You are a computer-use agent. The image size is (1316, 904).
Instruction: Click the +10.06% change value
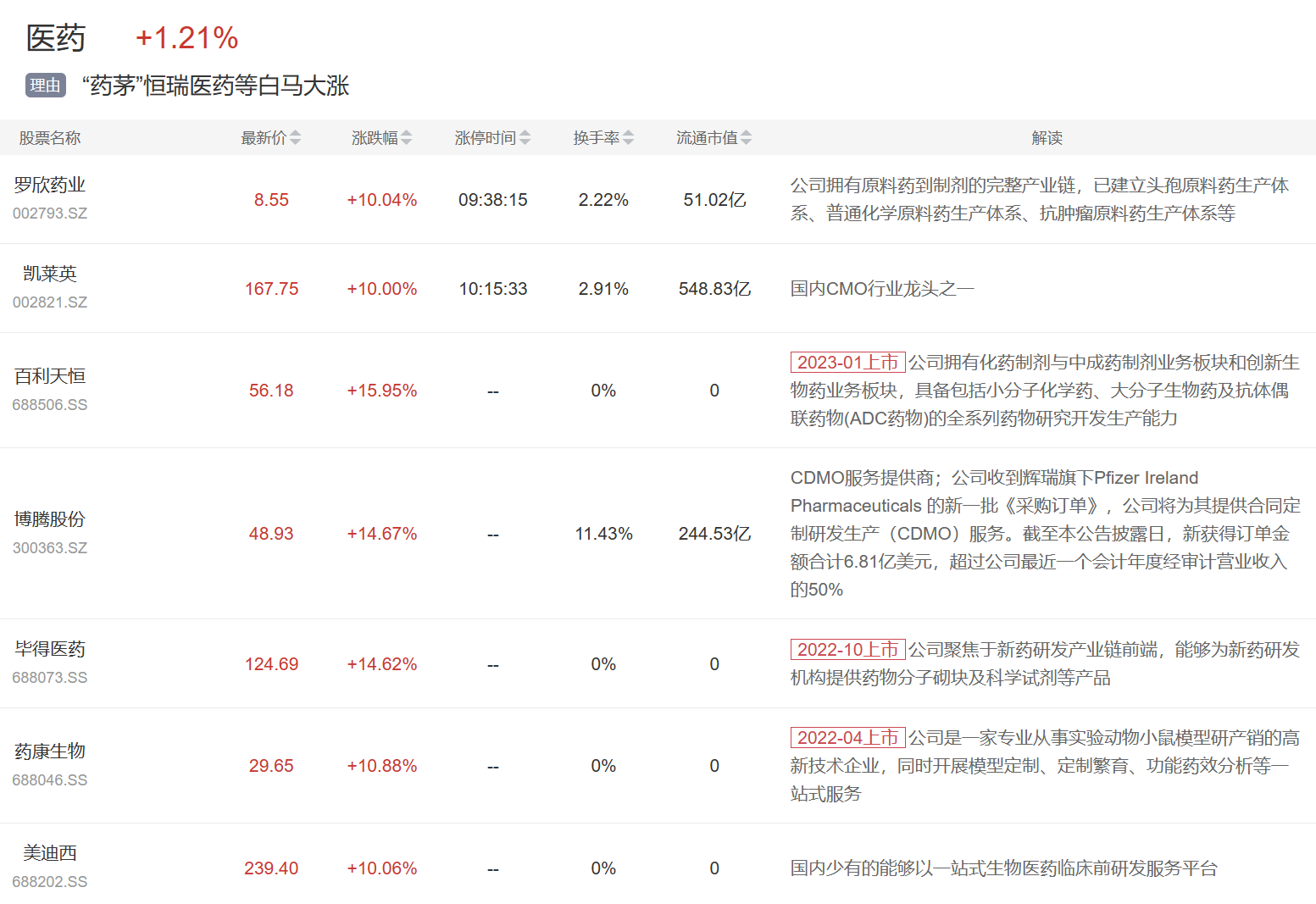[382, 868]
